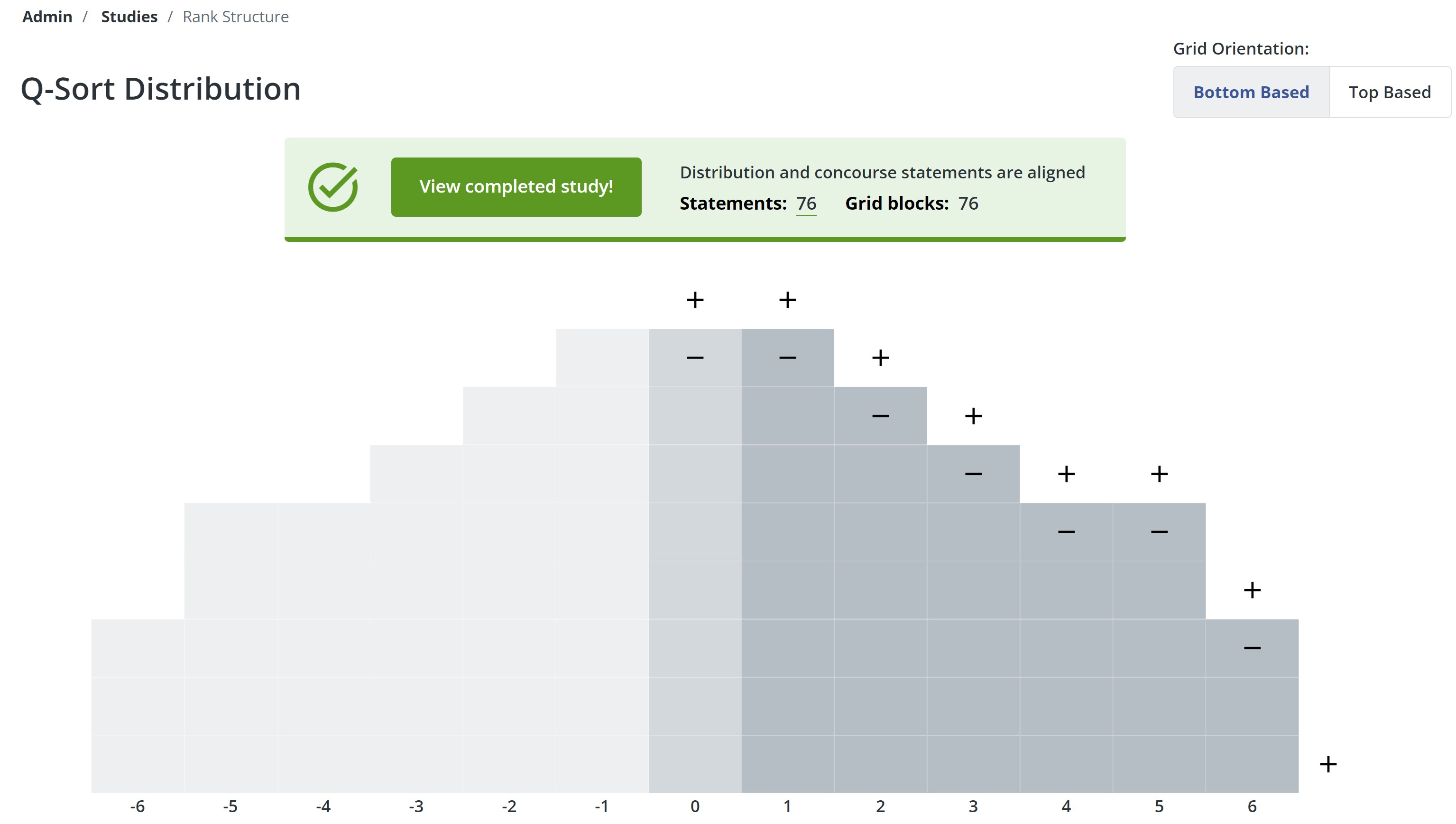Click the plus icon on column 3
The height and width of the screenshot is (824, 1456).
click(x=969, y=416)
